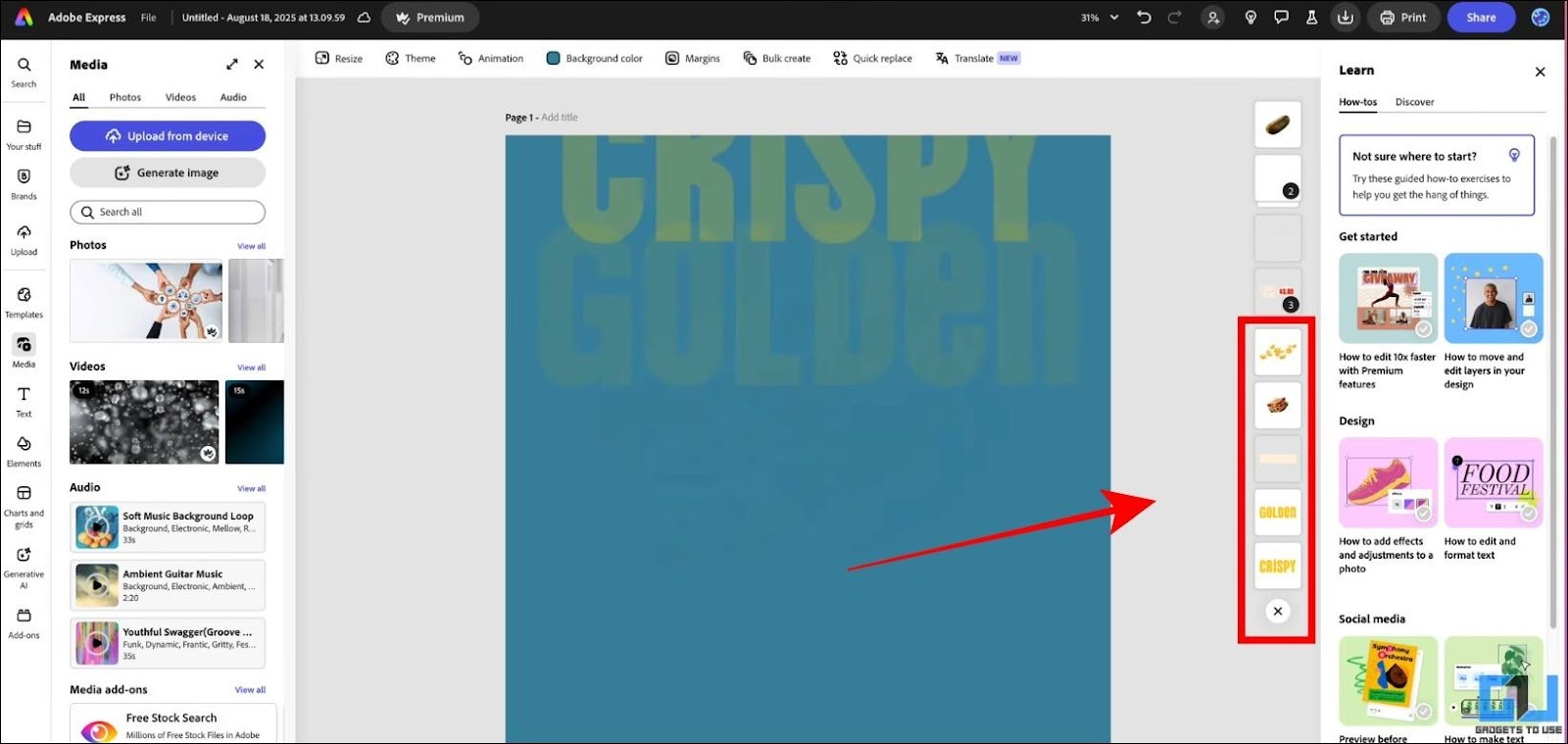Switch to the Videos media tab

pos(180,97)
